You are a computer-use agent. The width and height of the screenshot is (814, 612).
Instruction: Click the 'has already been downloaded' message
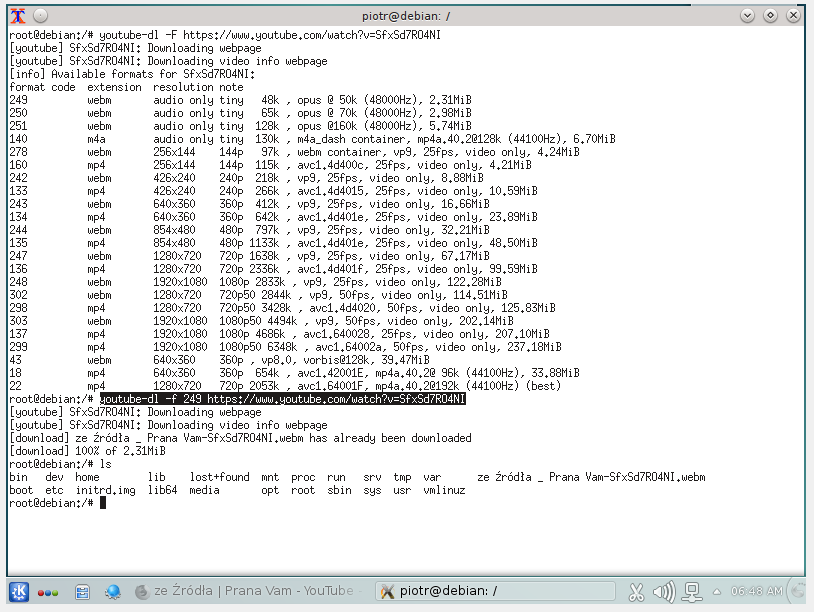tap(240, 438)
